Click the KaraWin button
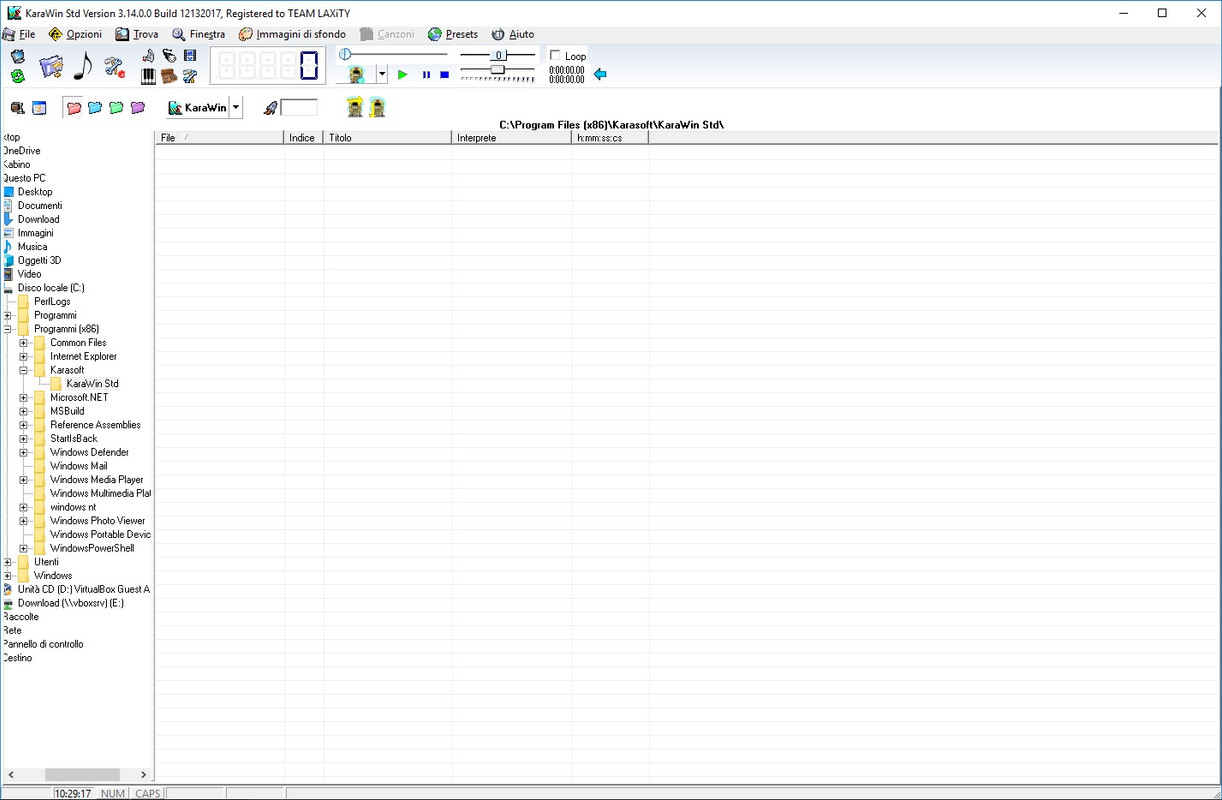The image size is (1222, 800). [198, 107]
